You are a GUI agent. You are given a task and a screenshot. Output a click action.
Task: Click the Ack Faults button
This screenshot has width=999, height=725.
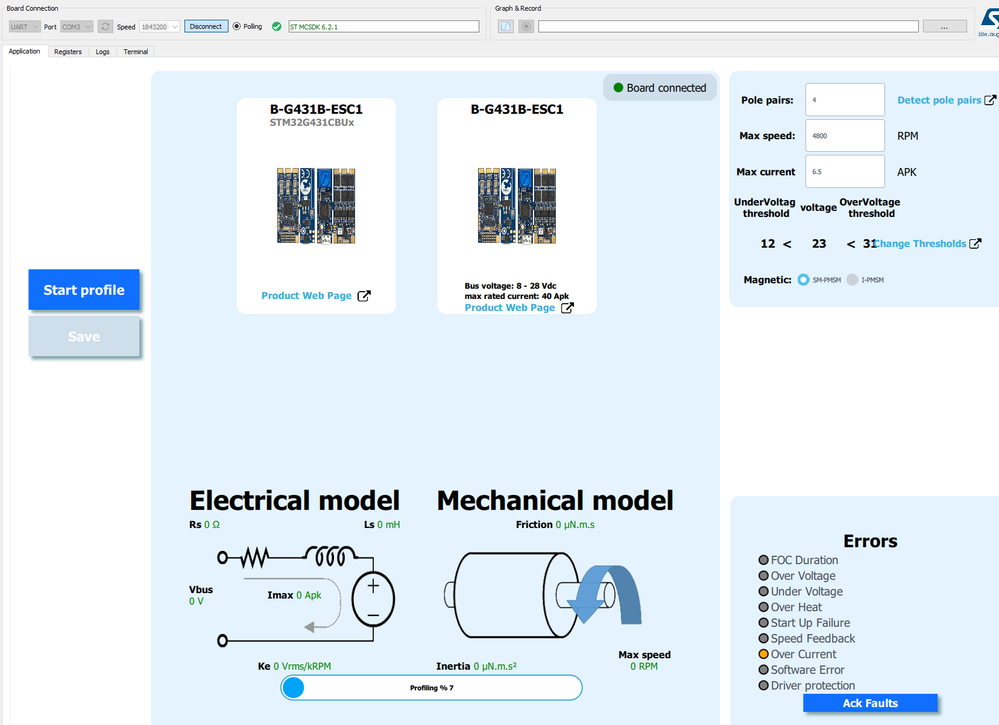[x=870, y=703]
